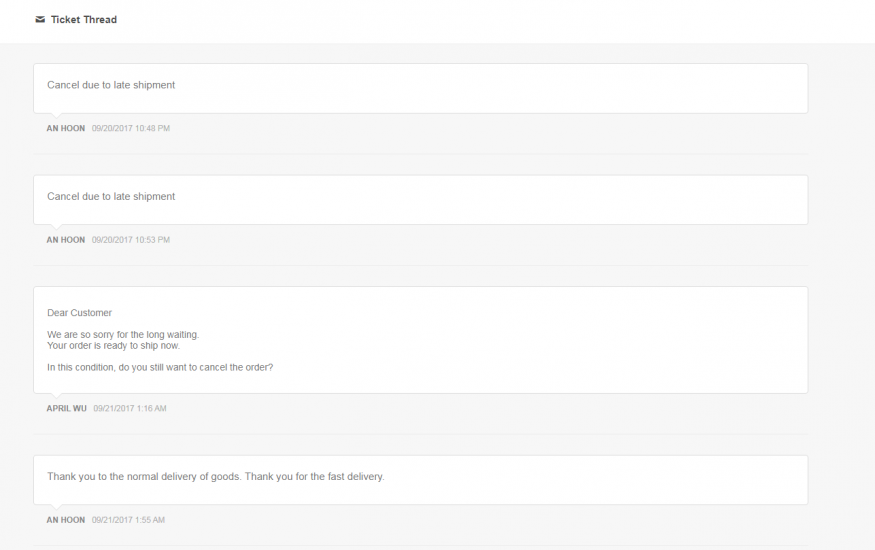The width and height of the screenshot is (875, 550).
Task: Click the second "Cancel due to late shipment" message
Action: (x=111, y=196)
